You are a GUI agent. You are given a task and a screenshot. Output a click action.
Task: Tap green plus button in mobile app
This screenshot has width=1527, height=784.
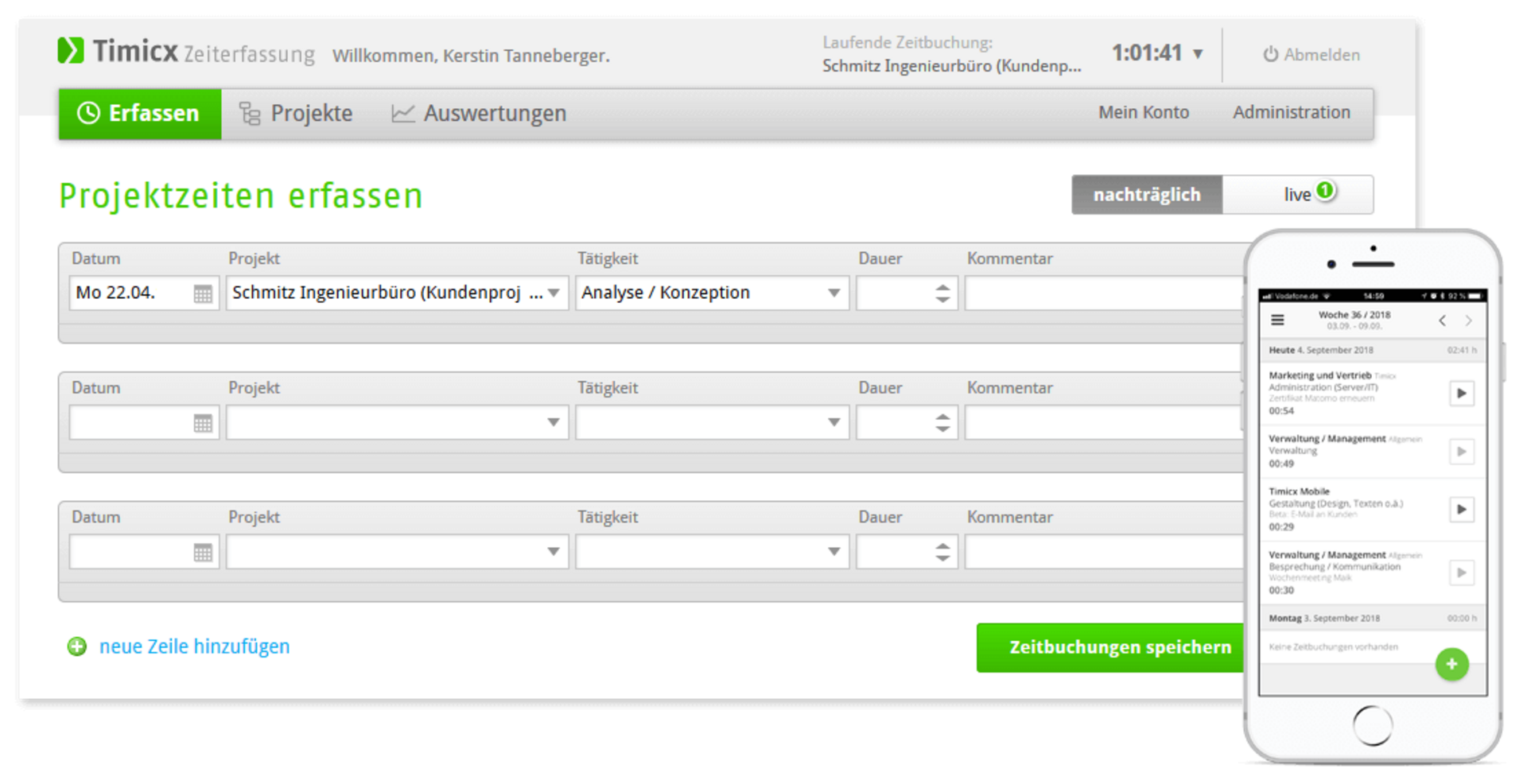click(1451, 664)
